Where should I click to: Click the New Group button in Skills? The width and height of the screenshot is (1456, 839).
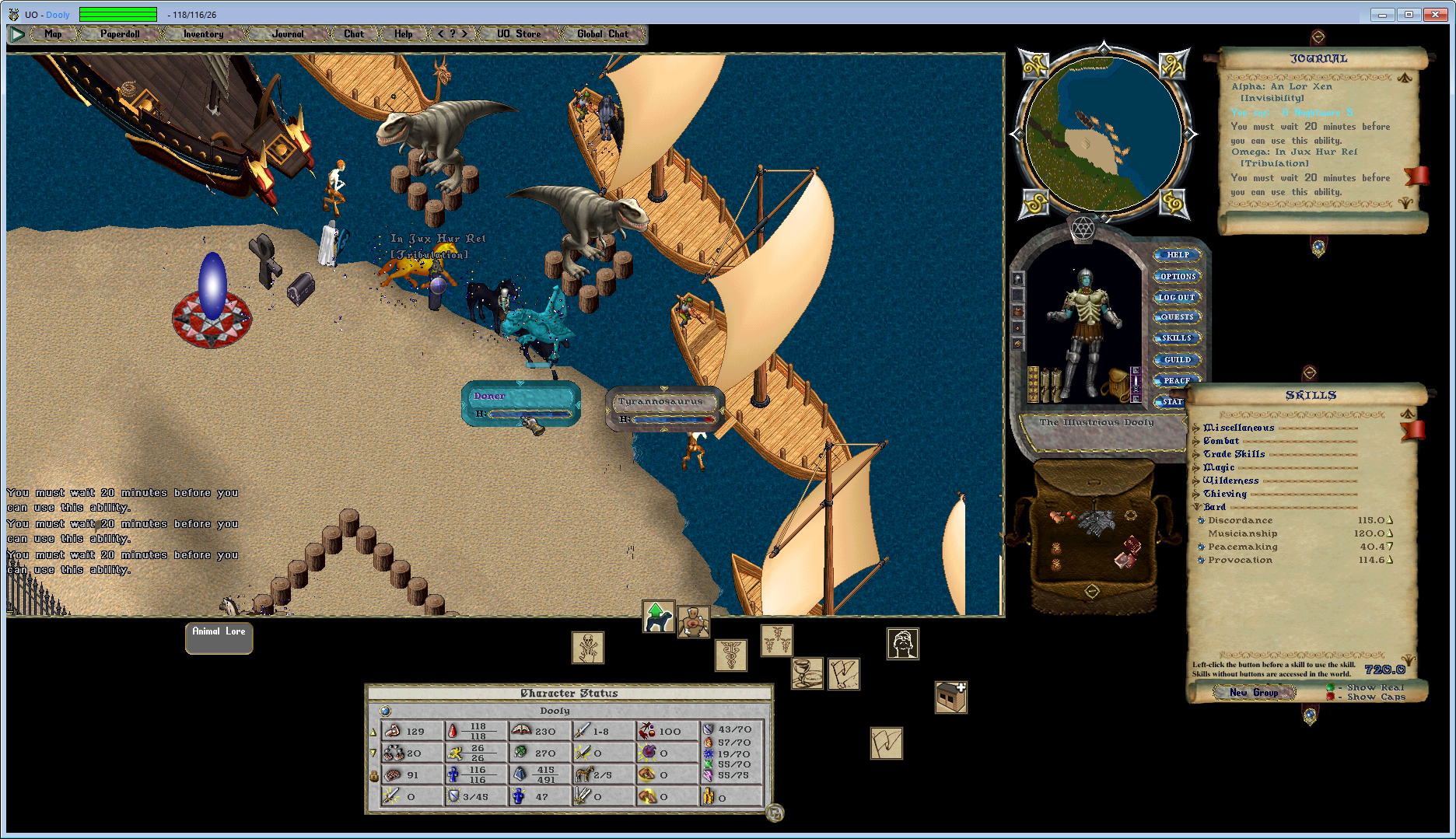click(x=1254, y=692)
